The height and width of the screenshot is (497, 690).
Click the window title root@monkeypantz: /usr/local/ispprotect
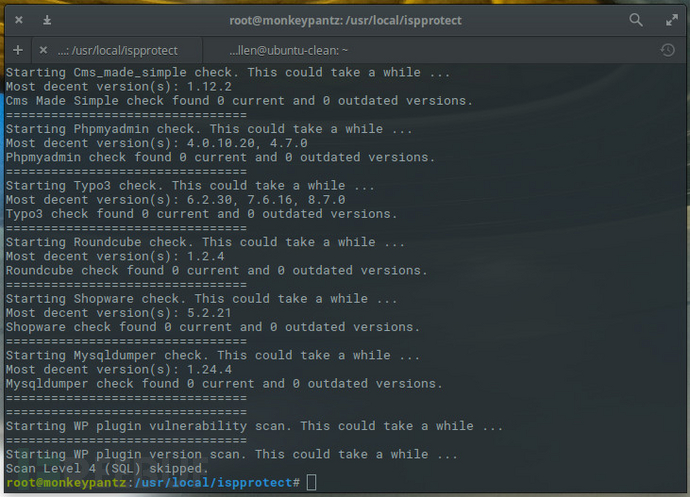pos(345,20)
